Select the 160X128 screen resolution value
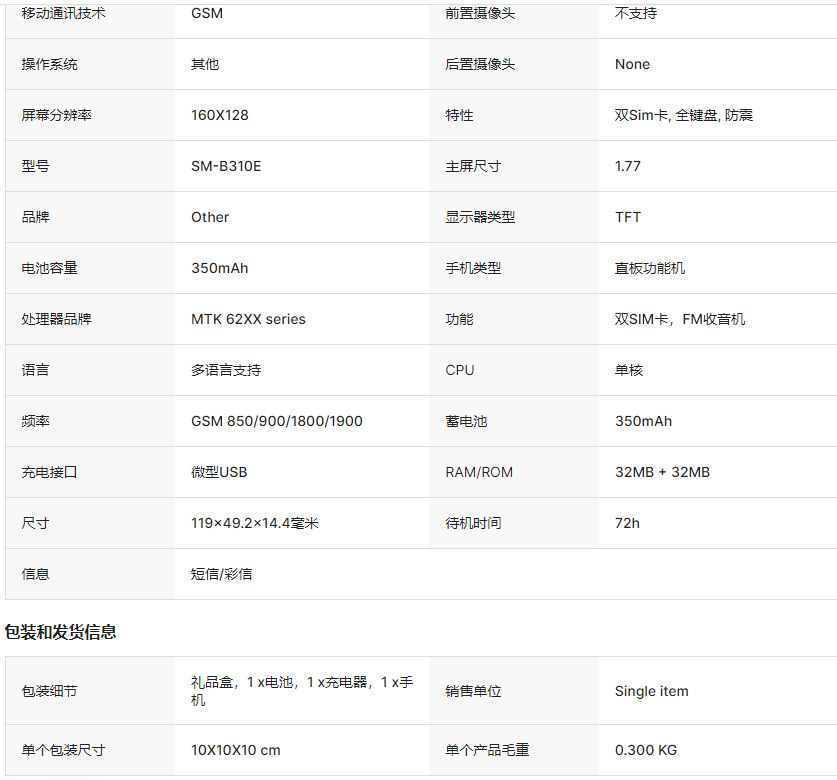This screenshot has width=837, height=780. point(219,115)
